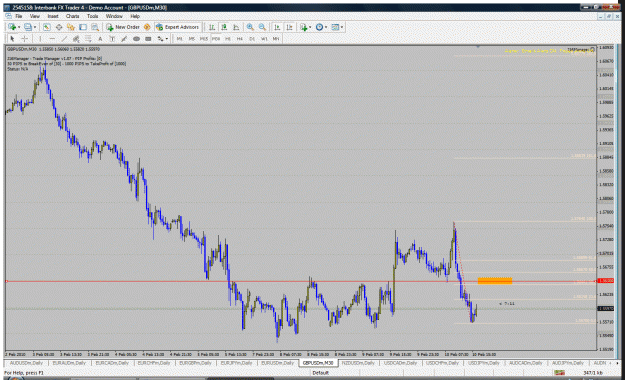Expand the Profiles dropdown arrow
The width and height of the screenshot is (625, 380).
(35, 27)
